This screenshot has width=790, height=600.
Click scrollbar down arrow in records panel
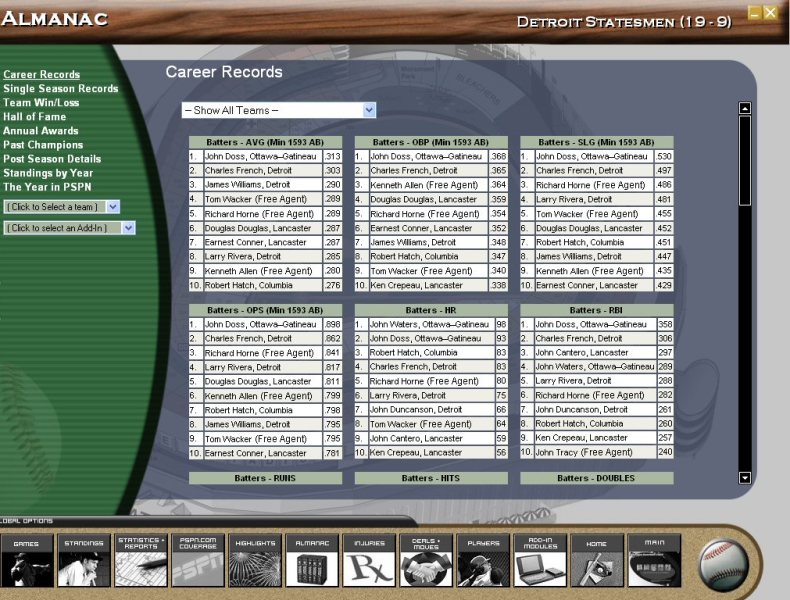click(744, 478)
